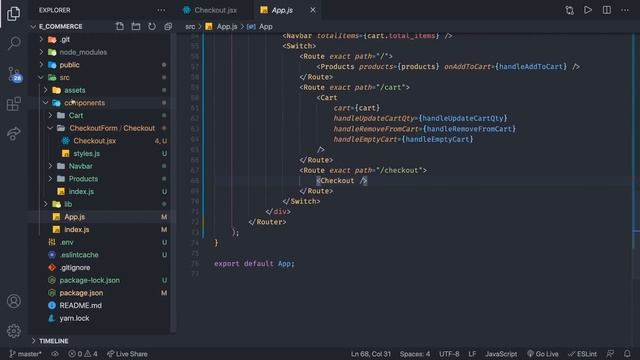The width and height of the screenshot is (640, 360).
Task: Open the Explorer view in activity bar
Action: point(13,13)
